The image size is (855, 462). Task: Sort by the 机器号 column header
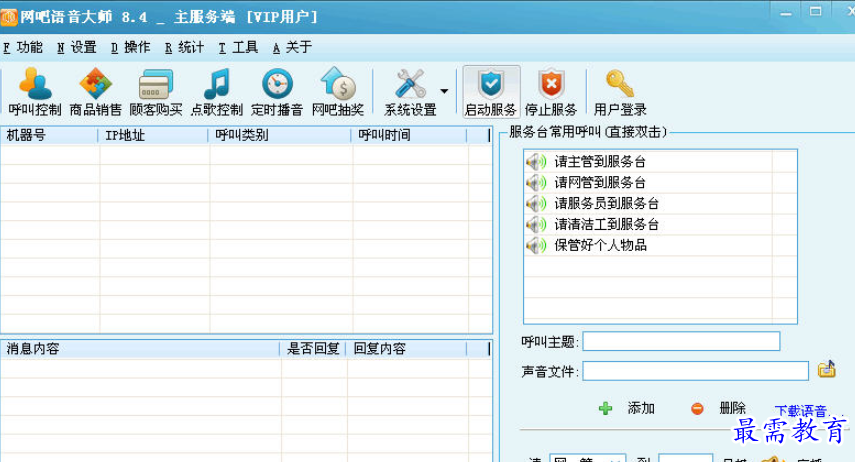49,135
